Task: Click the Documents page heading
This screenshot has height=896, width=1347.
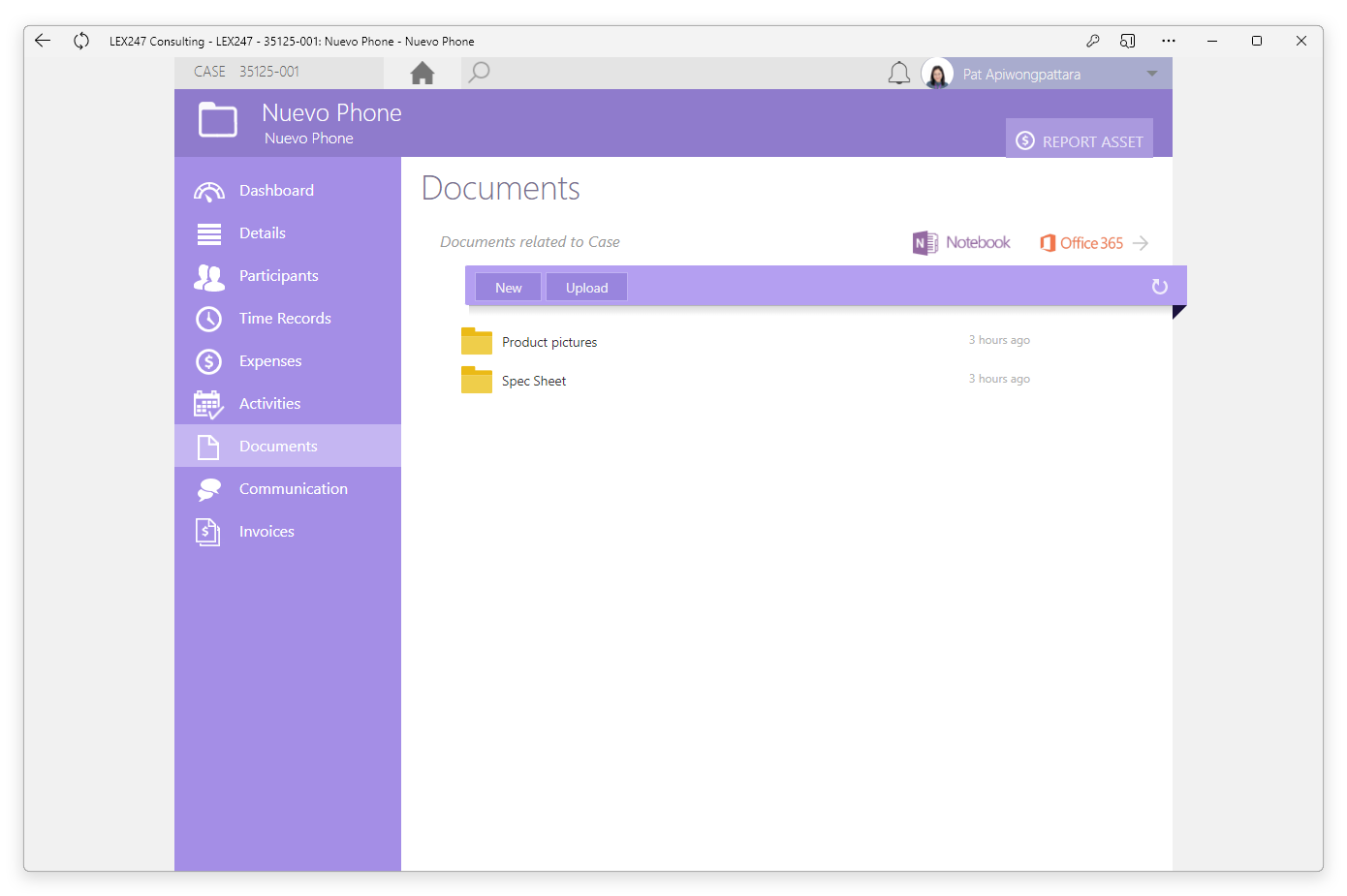Action: 501,188
